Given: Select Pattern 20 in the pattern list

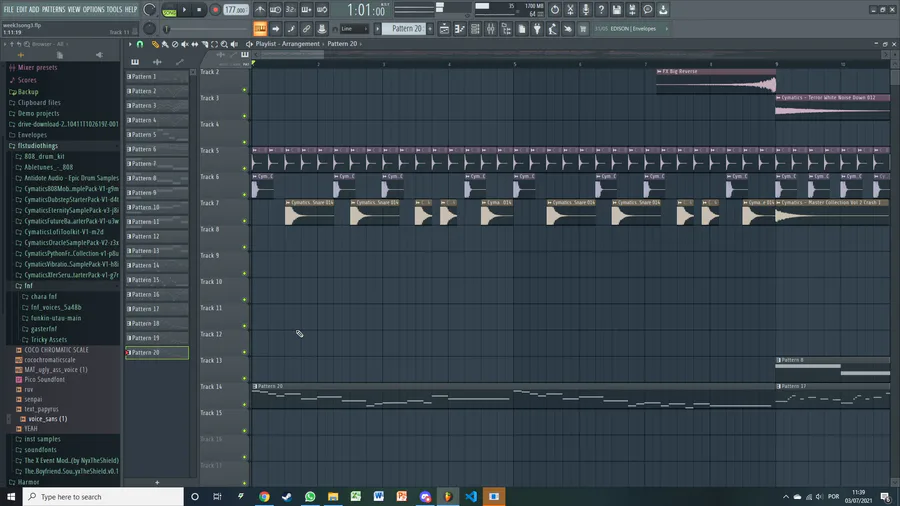Looking at the screenshot, I should coord(157,352).
